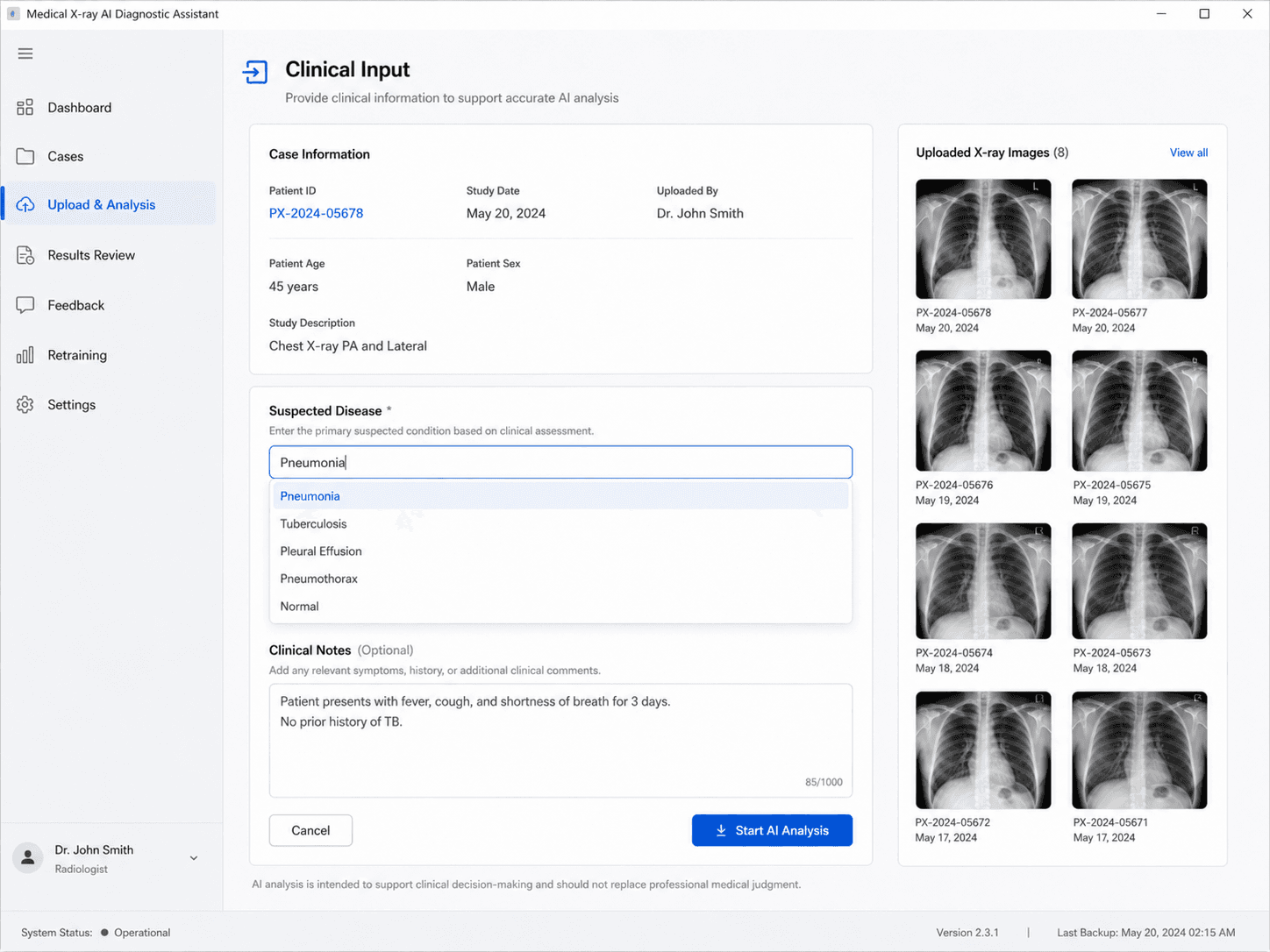Click the Dr. John Smith avatar icon
The height and width of the screenshot is (952, 1270).
point(28,858)
